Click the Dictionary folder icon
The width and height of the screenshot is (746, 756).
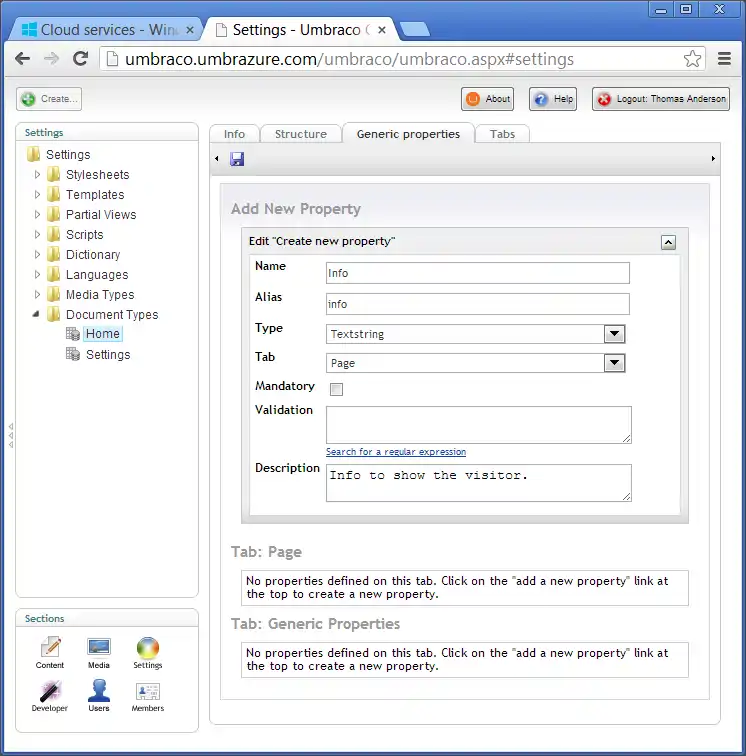click(54, 255)
